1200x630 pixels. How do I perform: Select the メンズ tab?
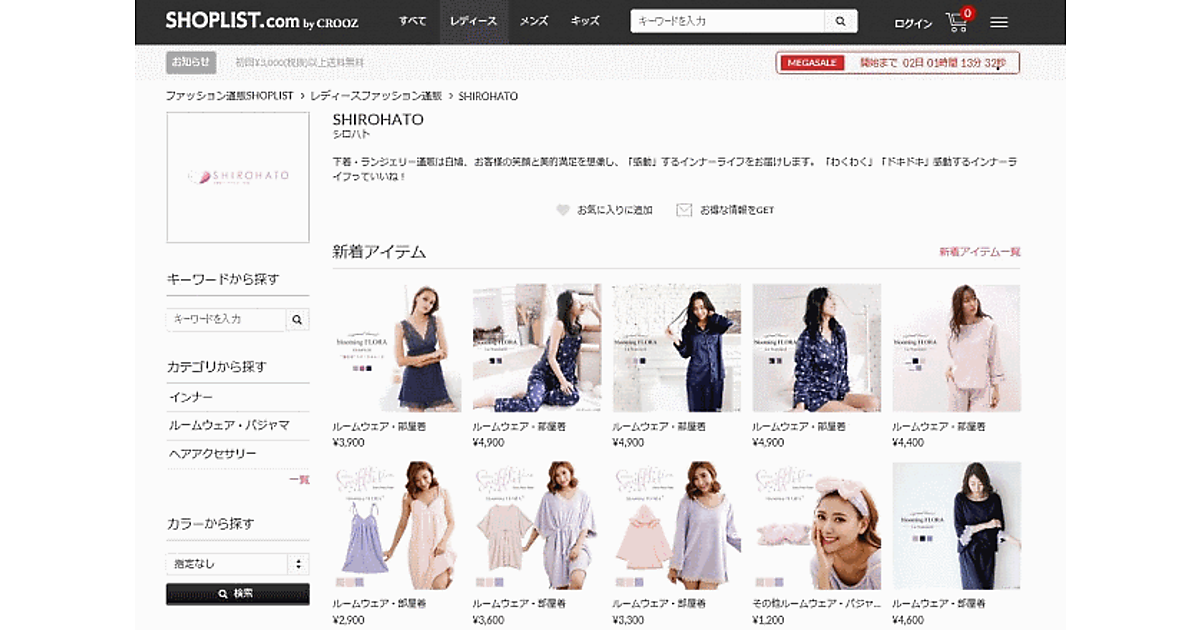click(x=533, y=21)
